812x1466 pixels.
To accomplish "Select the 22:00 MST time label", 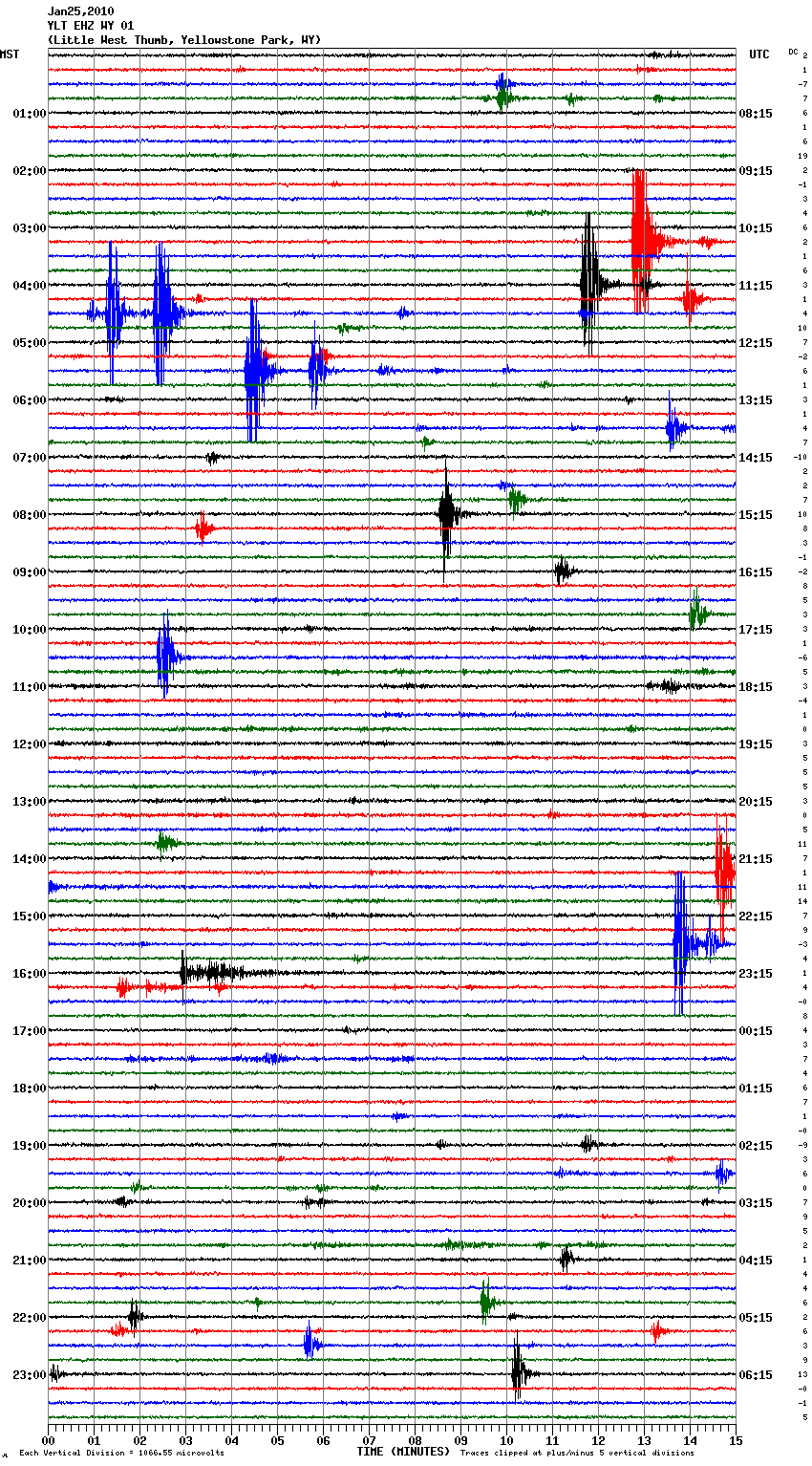I will [x=29, y=1318].
